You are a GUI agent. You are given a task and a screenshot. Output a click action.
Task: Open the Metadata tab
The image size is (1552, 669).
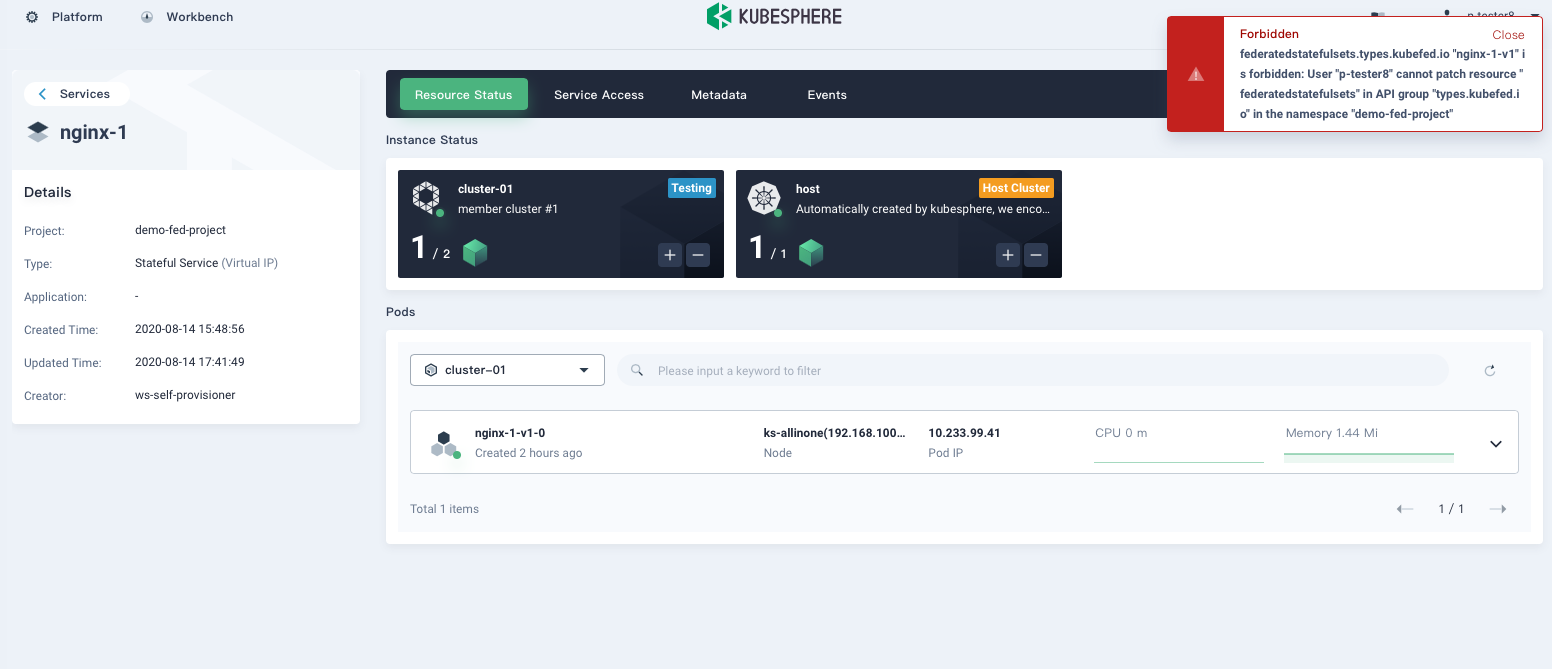719,94
